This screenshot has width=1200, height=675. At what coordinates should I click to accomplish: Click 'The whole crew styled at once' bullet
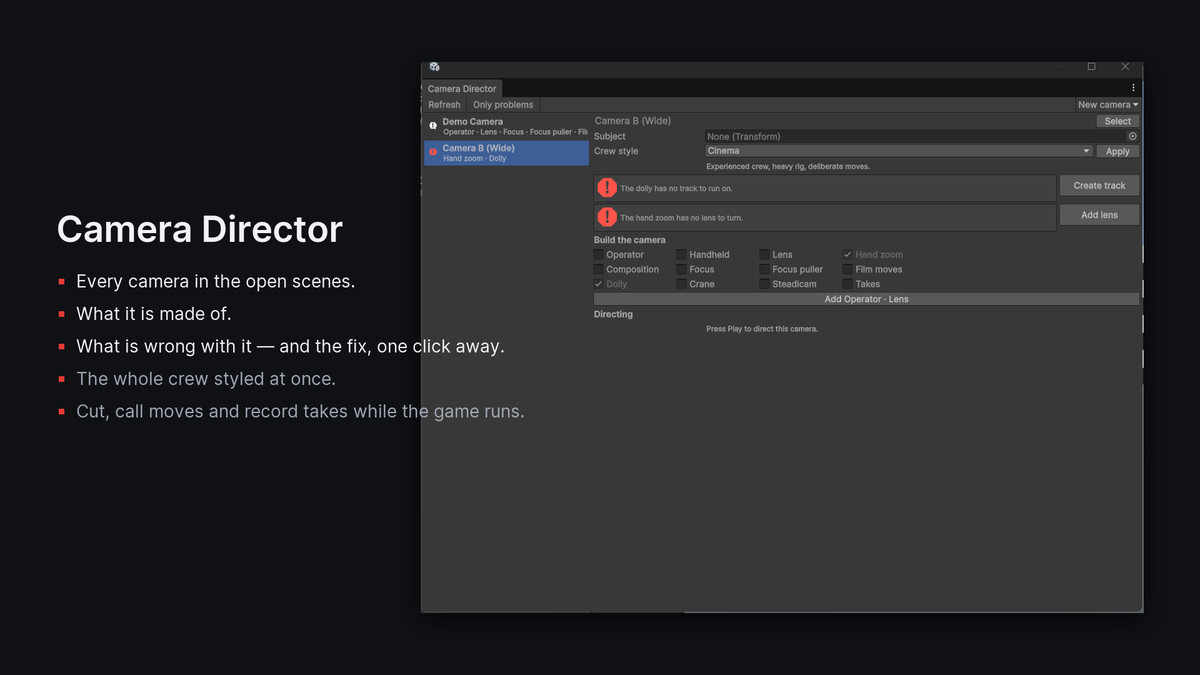206,379
